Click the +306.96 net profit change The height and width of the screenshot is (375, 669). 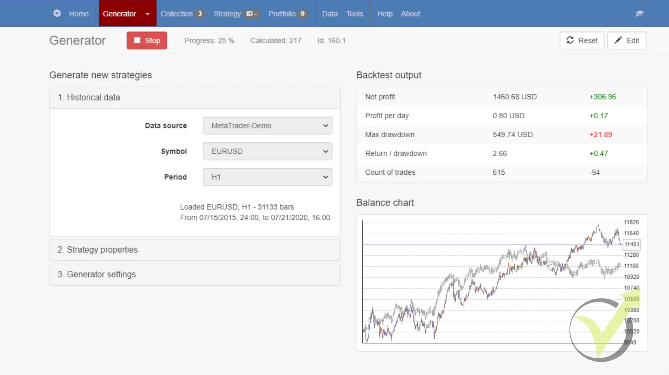602,97
